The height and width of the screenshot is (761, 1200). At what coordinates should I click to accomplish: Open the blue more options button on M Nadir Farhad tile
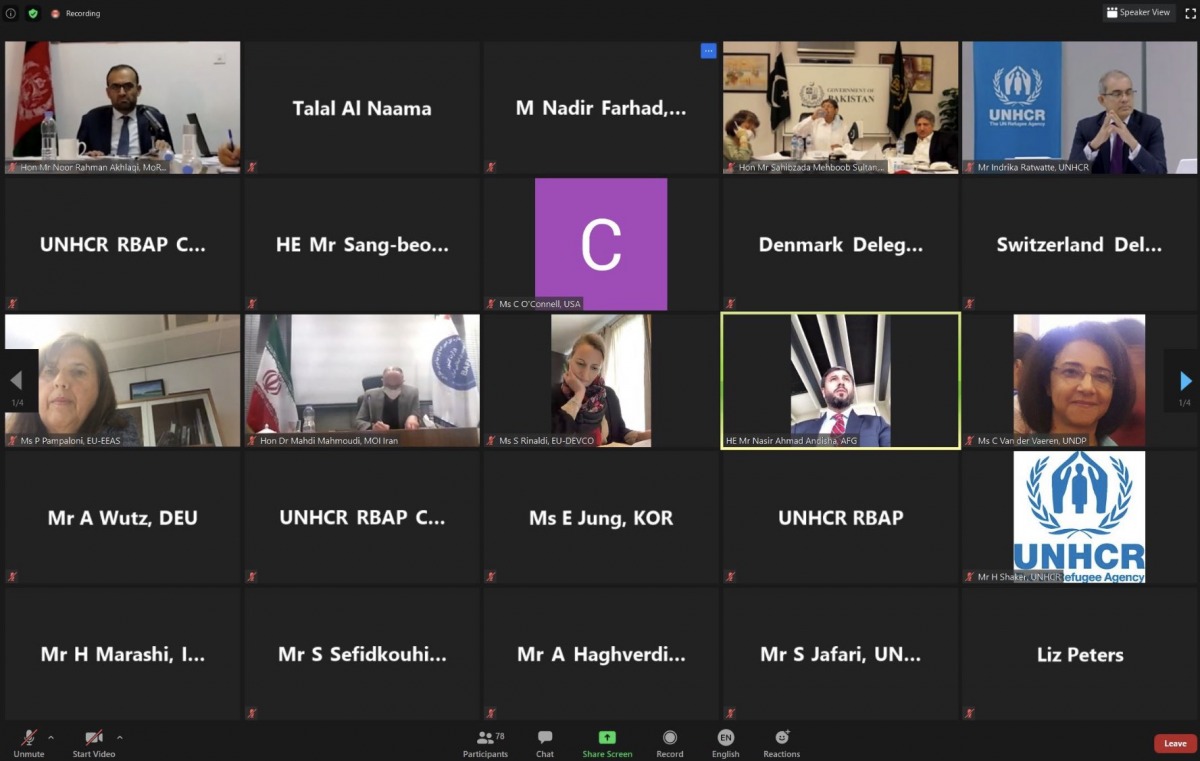(708, 51)
